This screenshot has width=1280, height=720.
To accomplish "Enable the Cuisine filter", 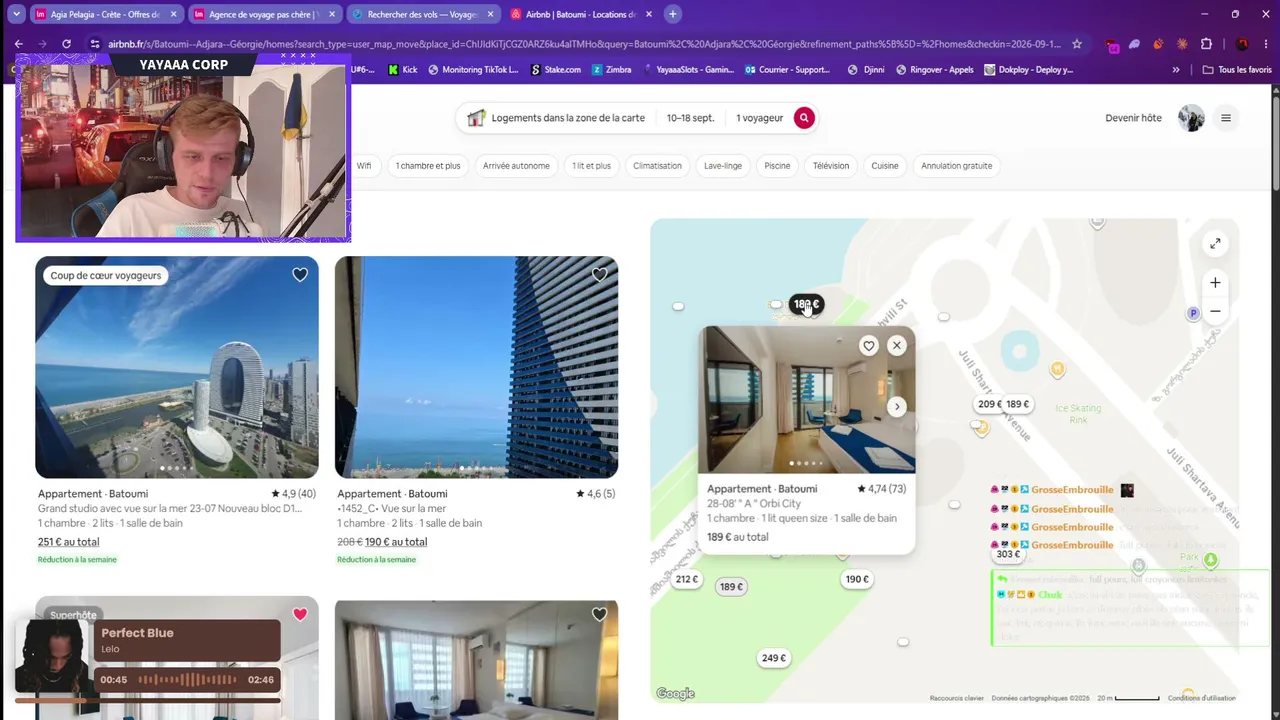I will click(x=885, y=166).
